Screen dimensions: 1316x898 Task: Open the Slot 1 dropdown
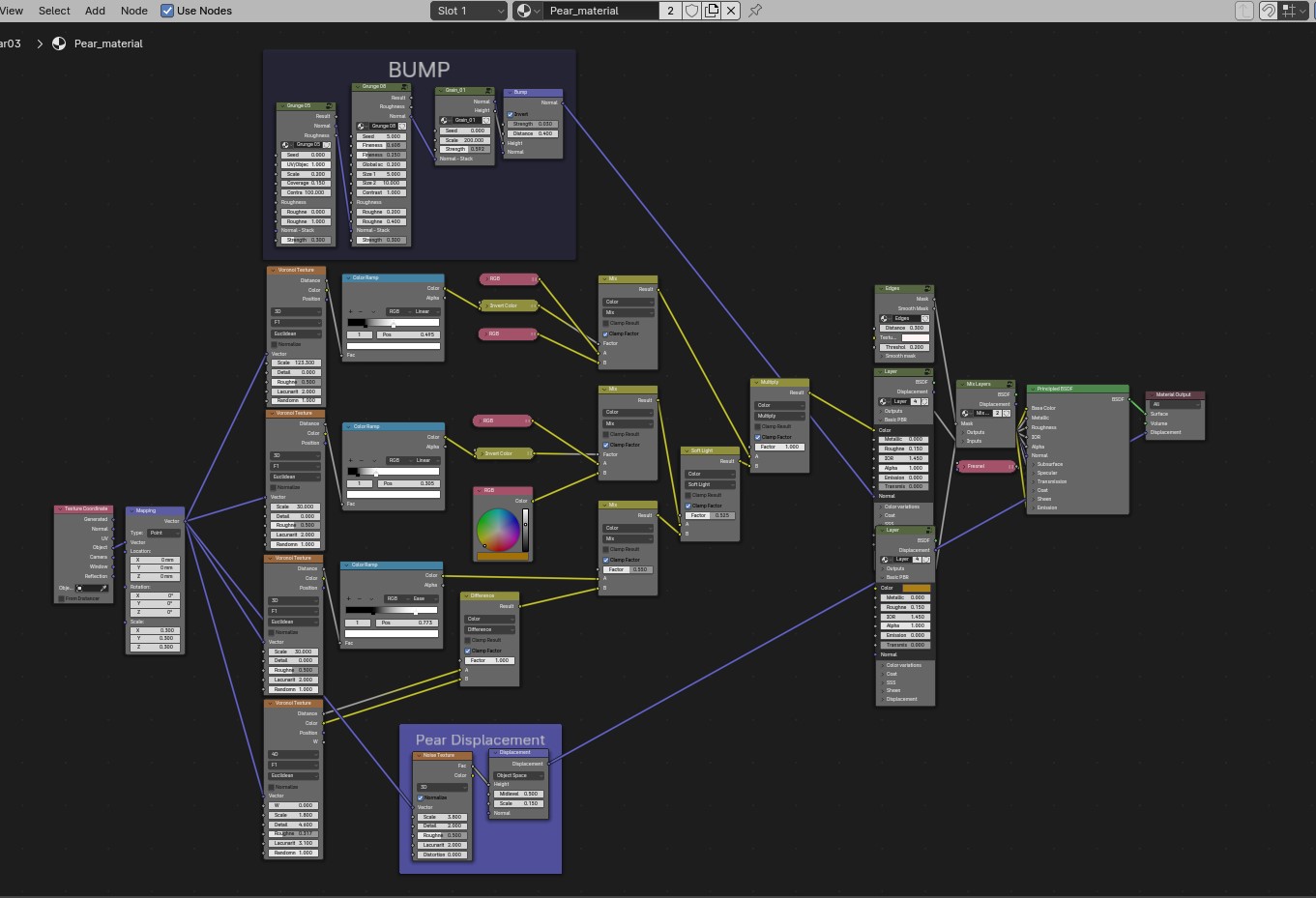click(470, 11)
